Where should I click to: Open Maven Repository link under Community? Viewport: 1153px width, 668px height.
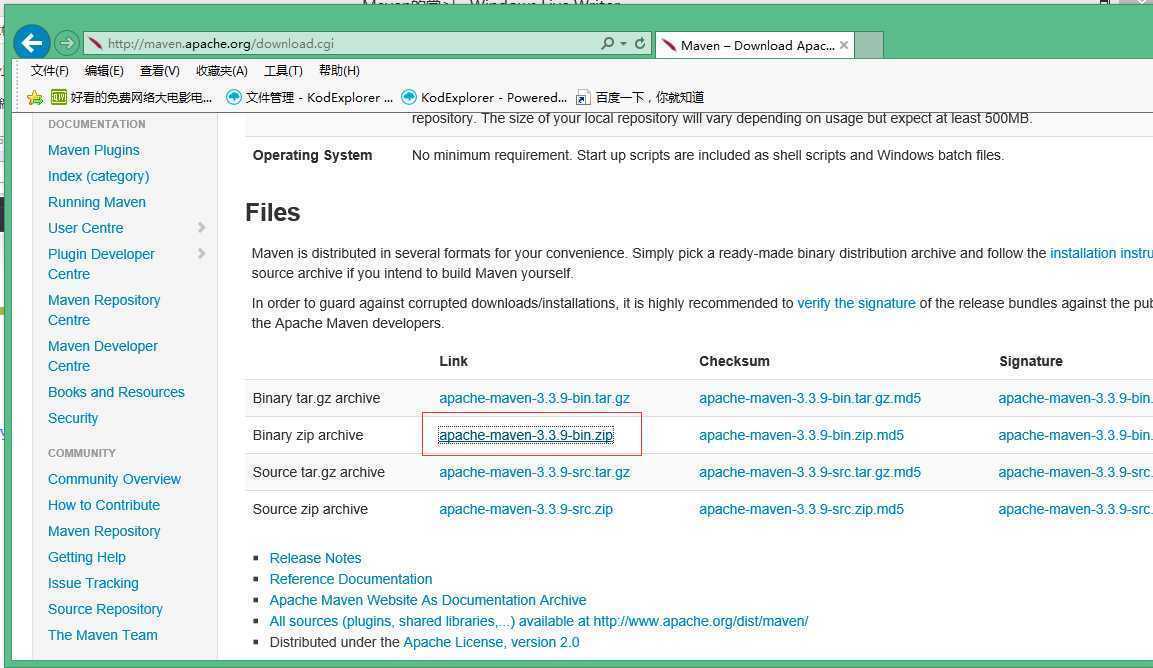pyautogui.click(x=104, y=531)
